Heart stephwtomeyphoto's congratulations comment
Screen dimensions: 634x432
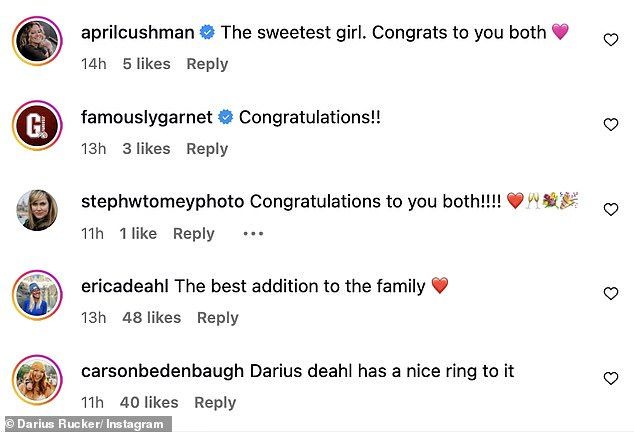pyautogui.click(x=611, y=209)
